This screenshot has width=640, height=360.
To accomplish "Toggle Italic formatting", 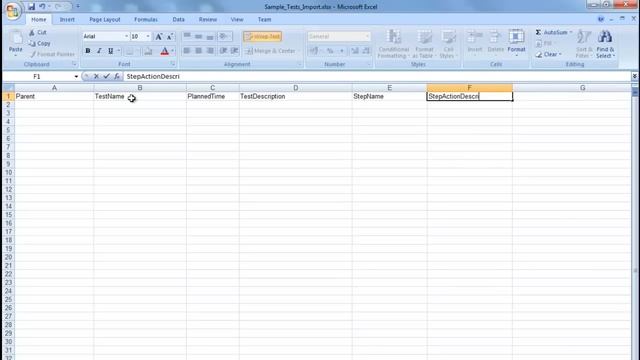I will (x=99, y=51).
